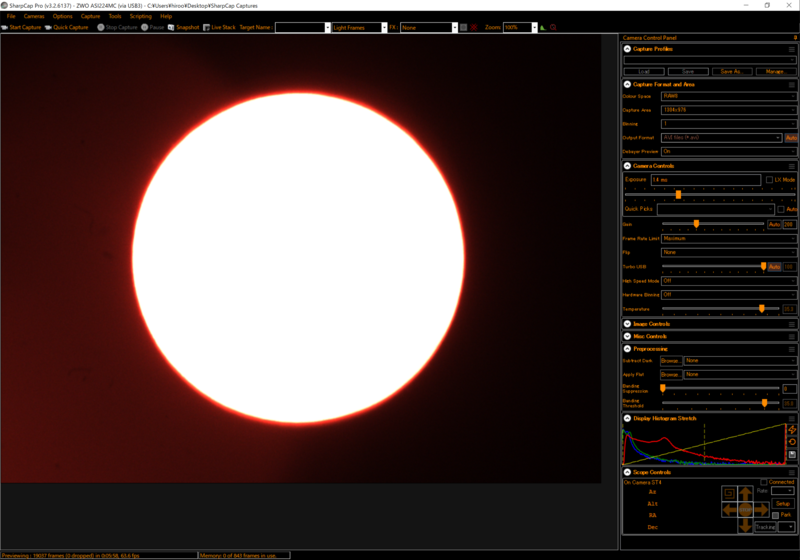Image resolution: width=800 pixels, height=560 pixels.
Task: Take a Snapshot from the toolbar
Action: 183,28
